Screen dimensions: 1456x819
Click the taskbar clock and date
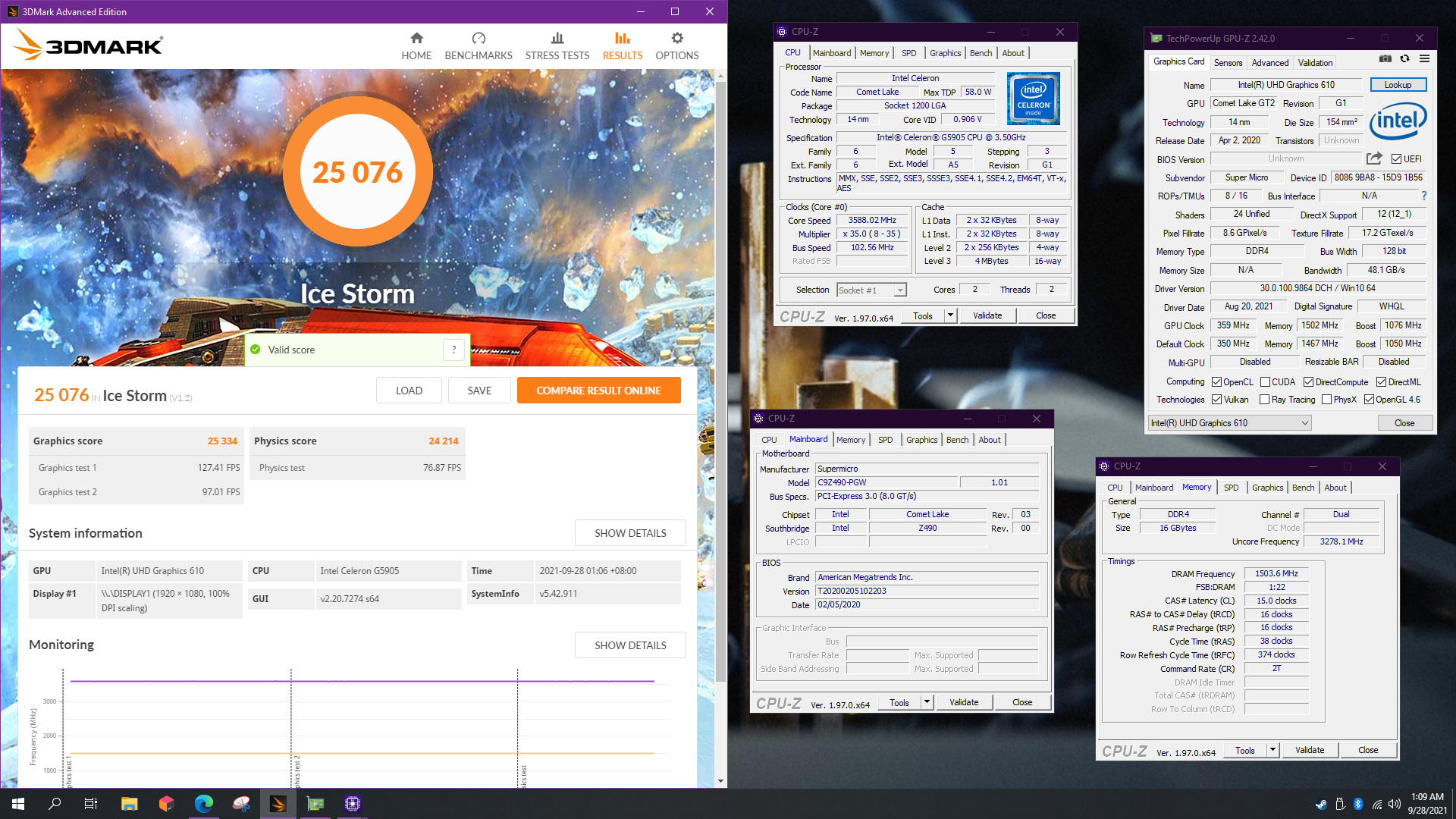(x=1427, y=804)
